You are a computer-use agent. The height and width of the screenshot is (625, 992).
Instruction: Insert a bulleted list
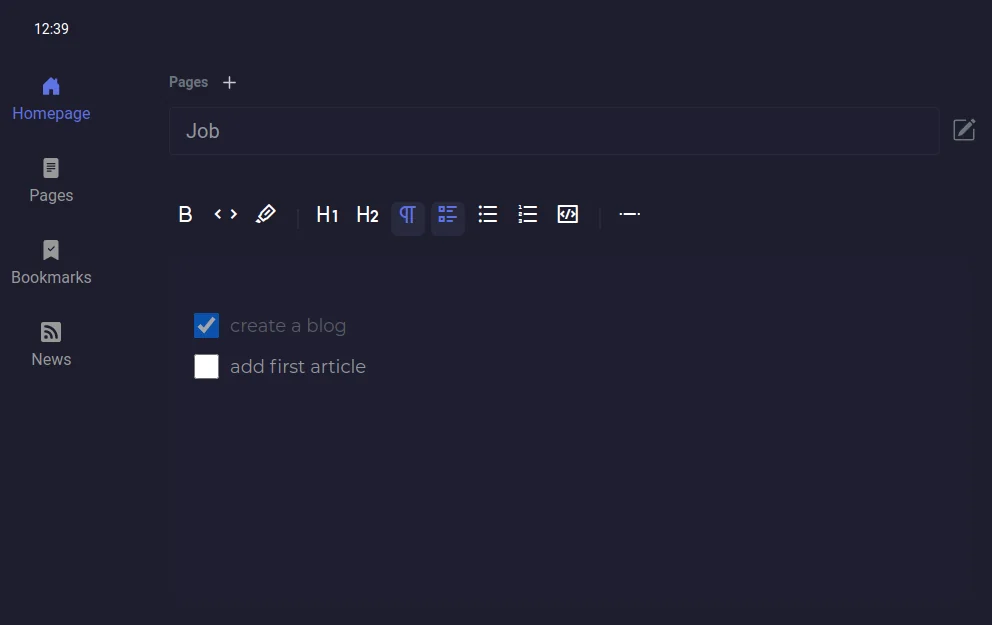tap(488, 214)
